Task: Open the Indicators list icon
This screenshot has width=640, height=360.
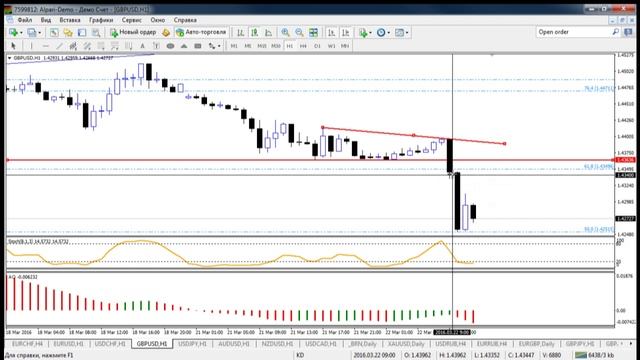Action: coord(362,32)
